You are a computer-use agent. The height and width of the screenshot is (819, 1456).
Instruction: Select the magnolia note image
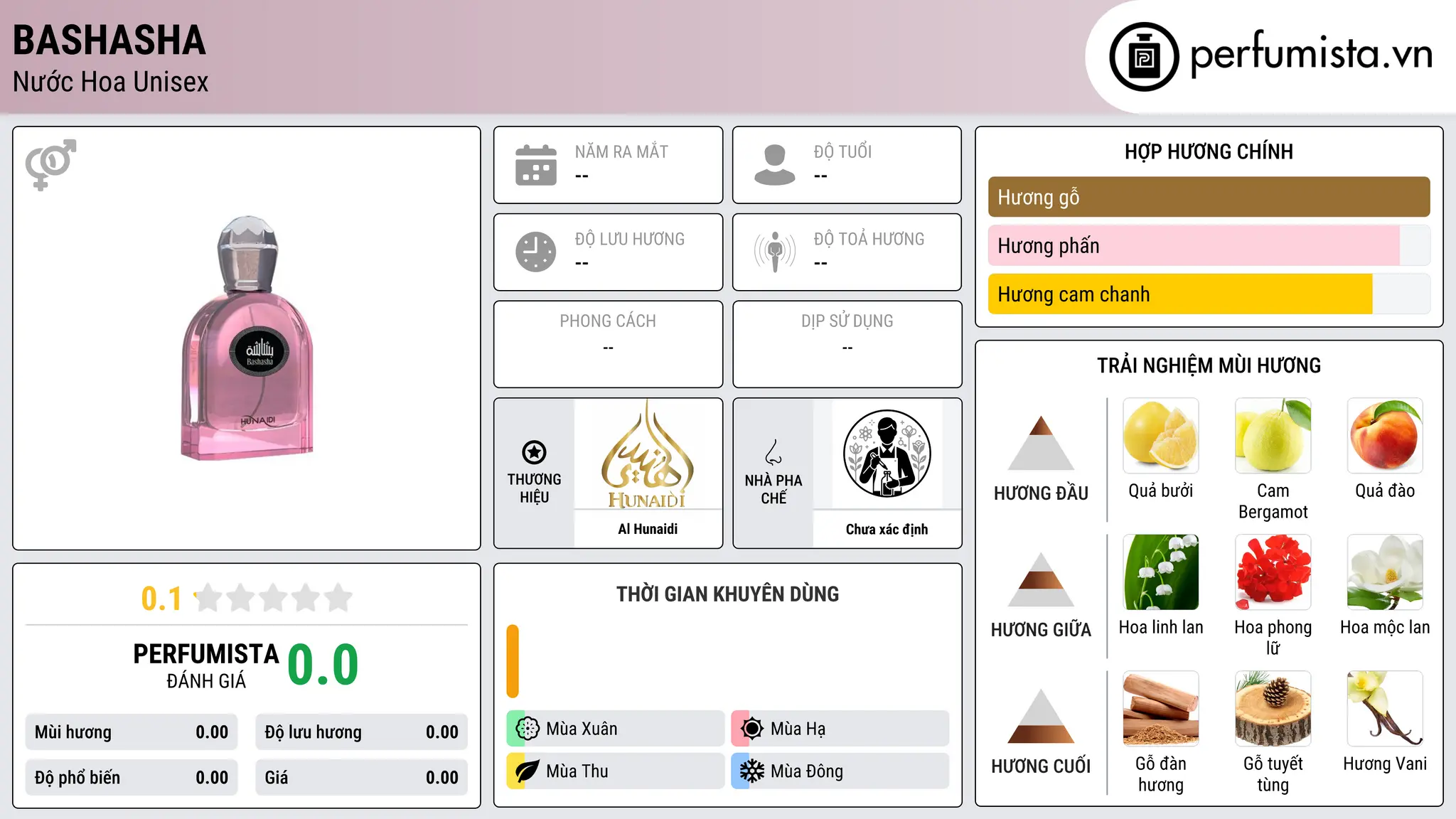(x=1385, y=572)
